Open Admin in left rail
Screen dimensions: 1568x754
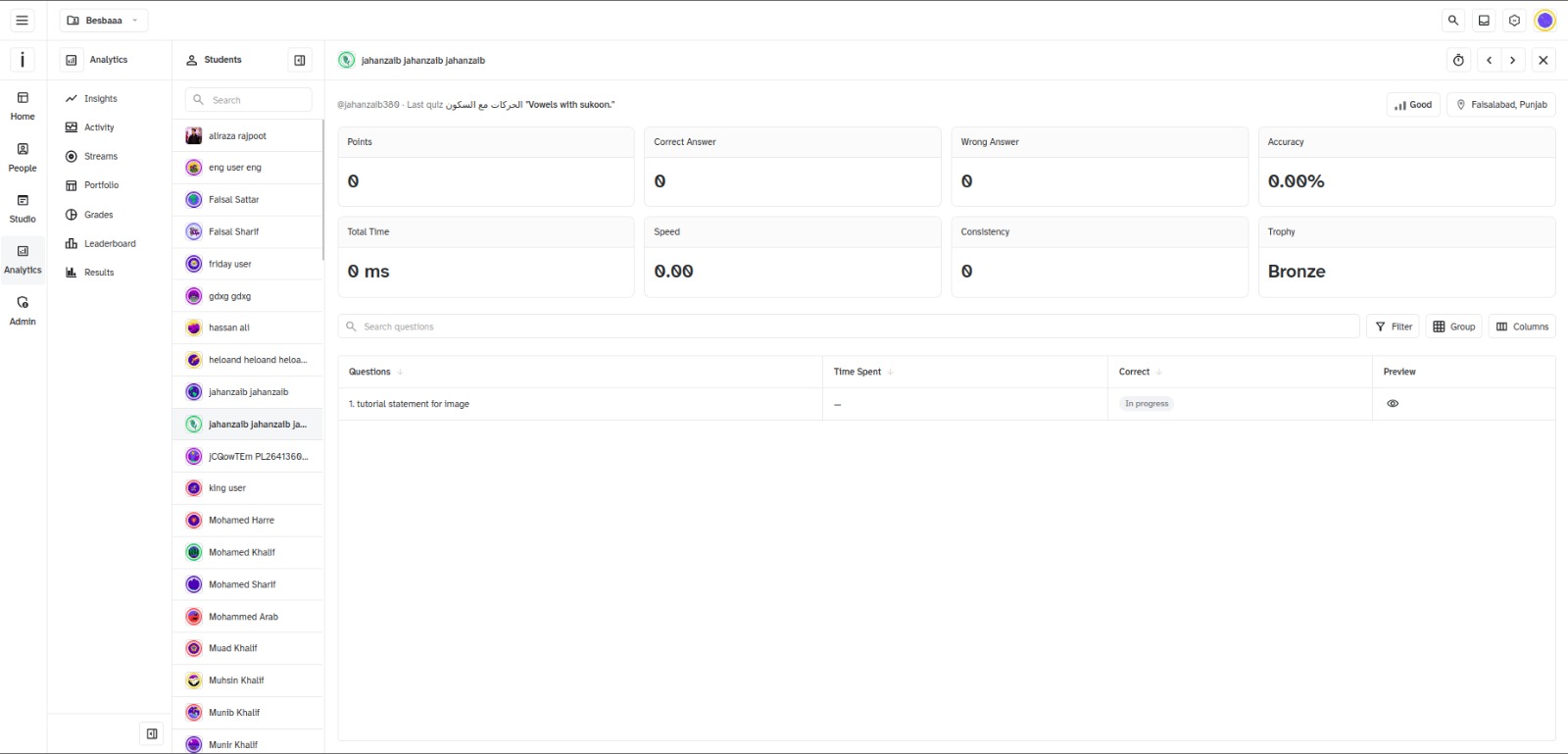coord(23,311)
